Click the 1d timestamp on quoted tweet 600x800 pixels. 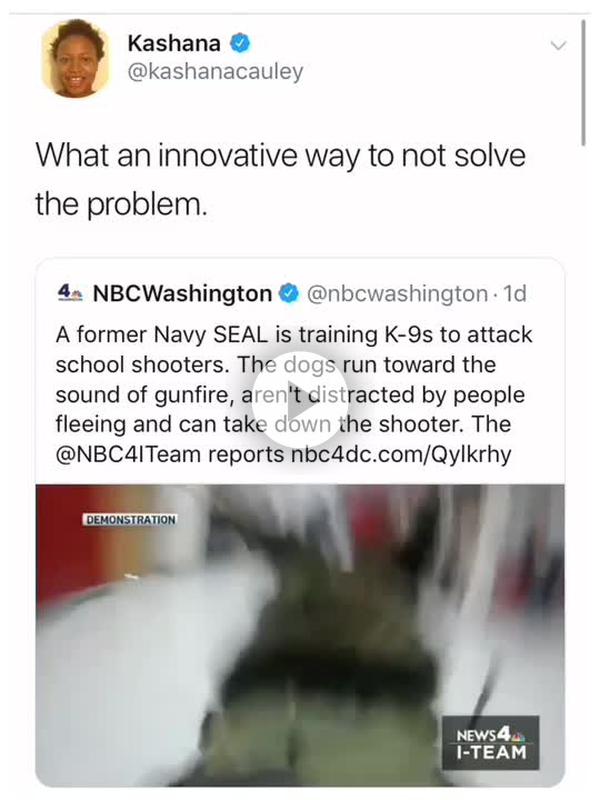tap(515, 293)
